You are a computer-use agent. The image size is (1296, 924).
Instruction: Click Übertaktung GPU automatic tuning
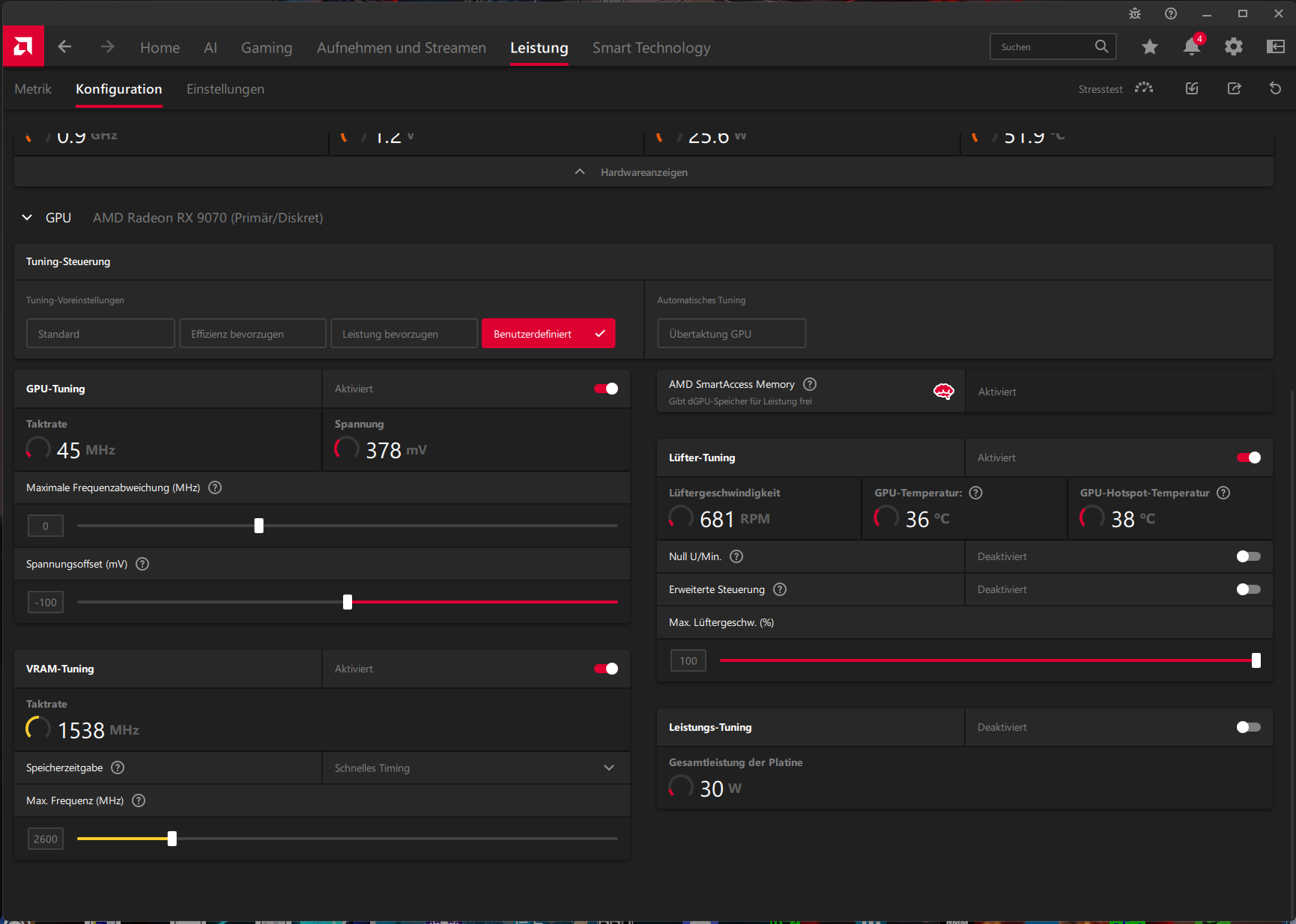(x=732, y=333)
